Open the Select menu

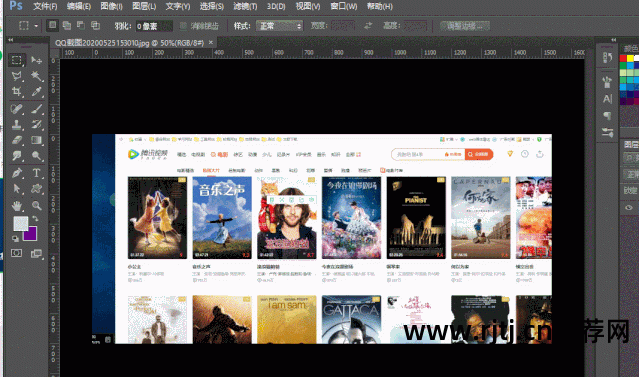[x=212, y=7]
